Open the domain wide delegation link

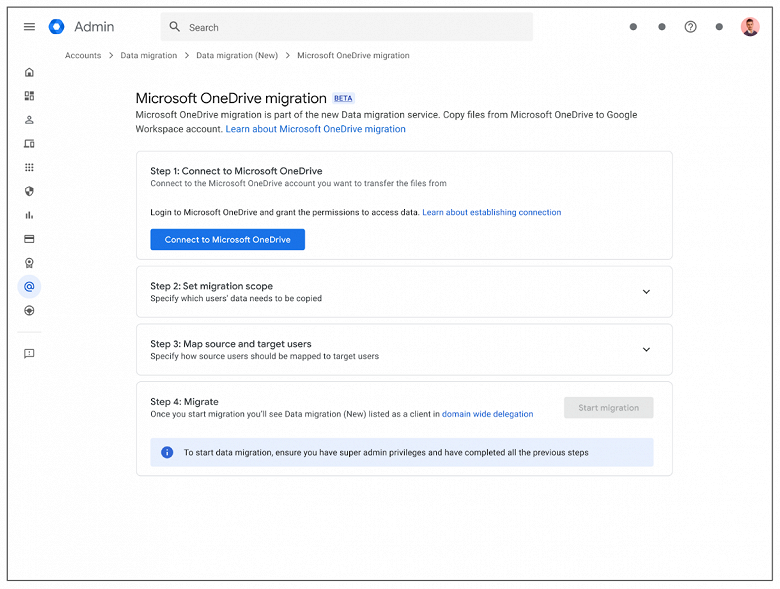click(x=487, y=414)
